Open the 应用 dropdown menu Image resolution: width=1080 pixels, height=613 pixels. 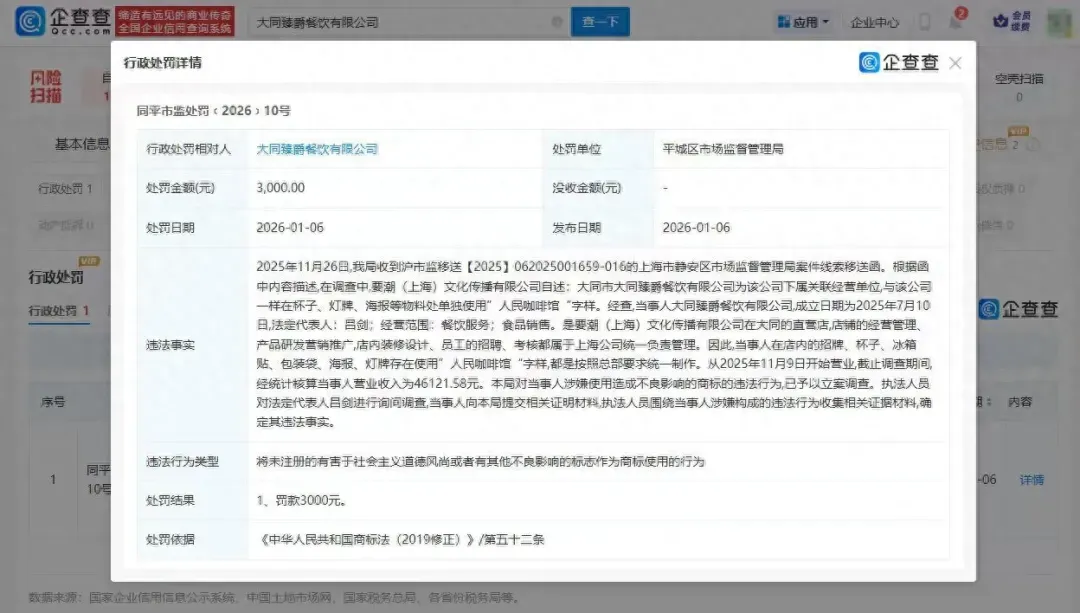[803, 22]
